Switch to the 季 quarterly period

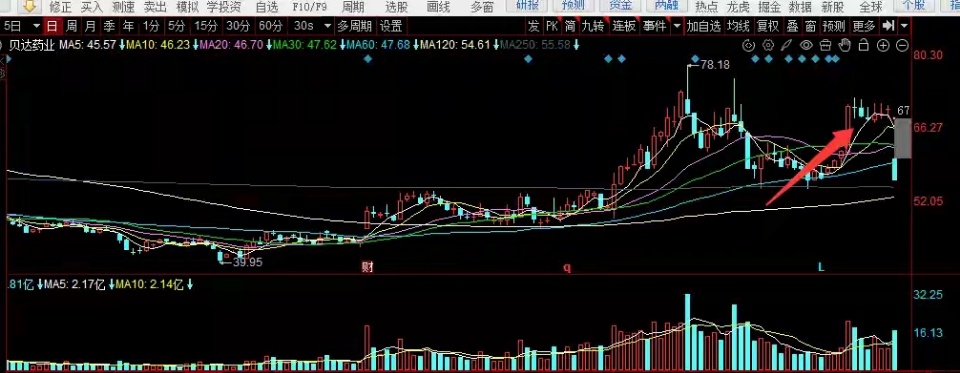click(x=109, y=26)
